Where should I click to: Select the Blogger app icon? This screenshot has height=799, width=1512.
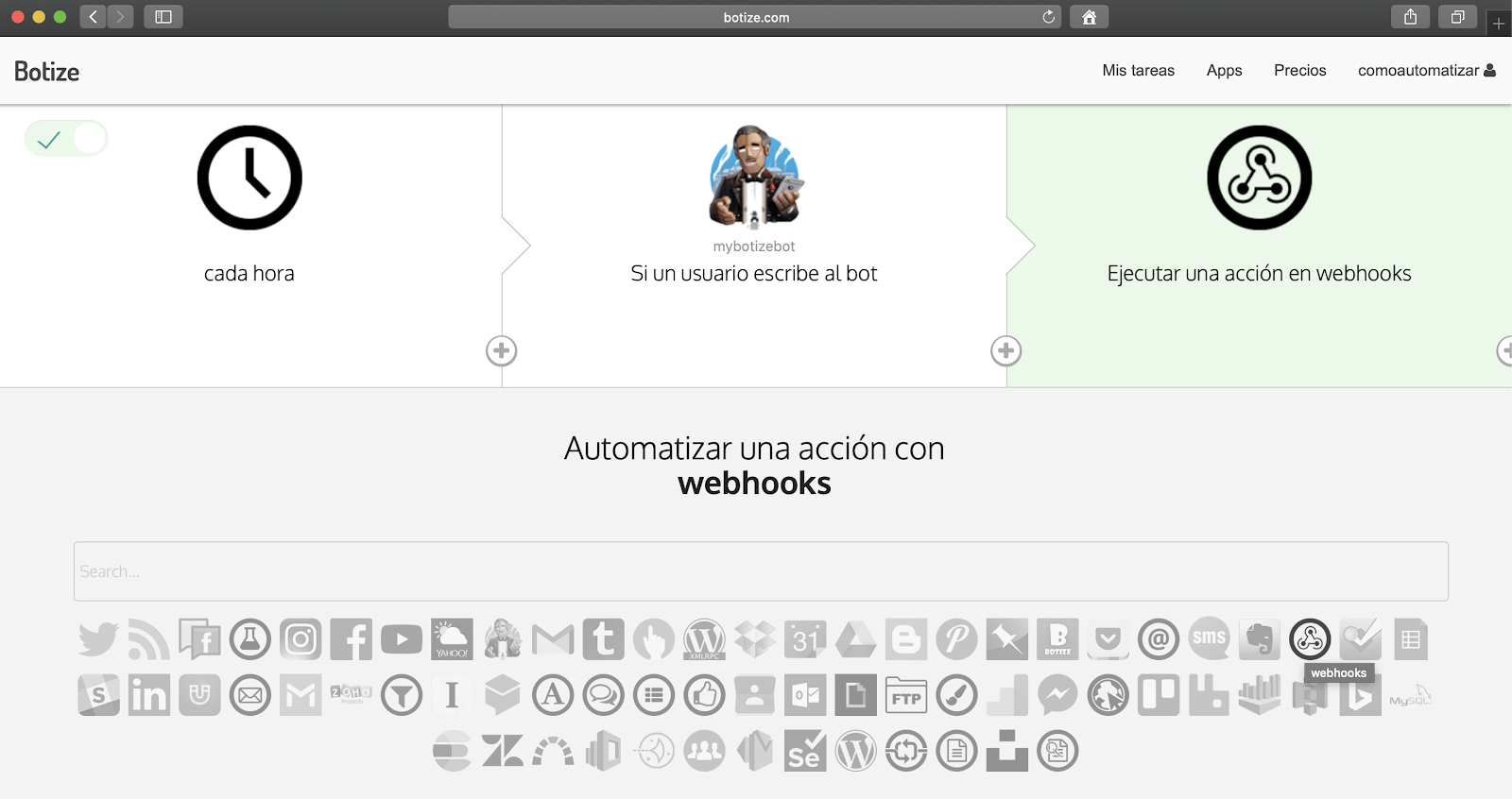(906, 639)
